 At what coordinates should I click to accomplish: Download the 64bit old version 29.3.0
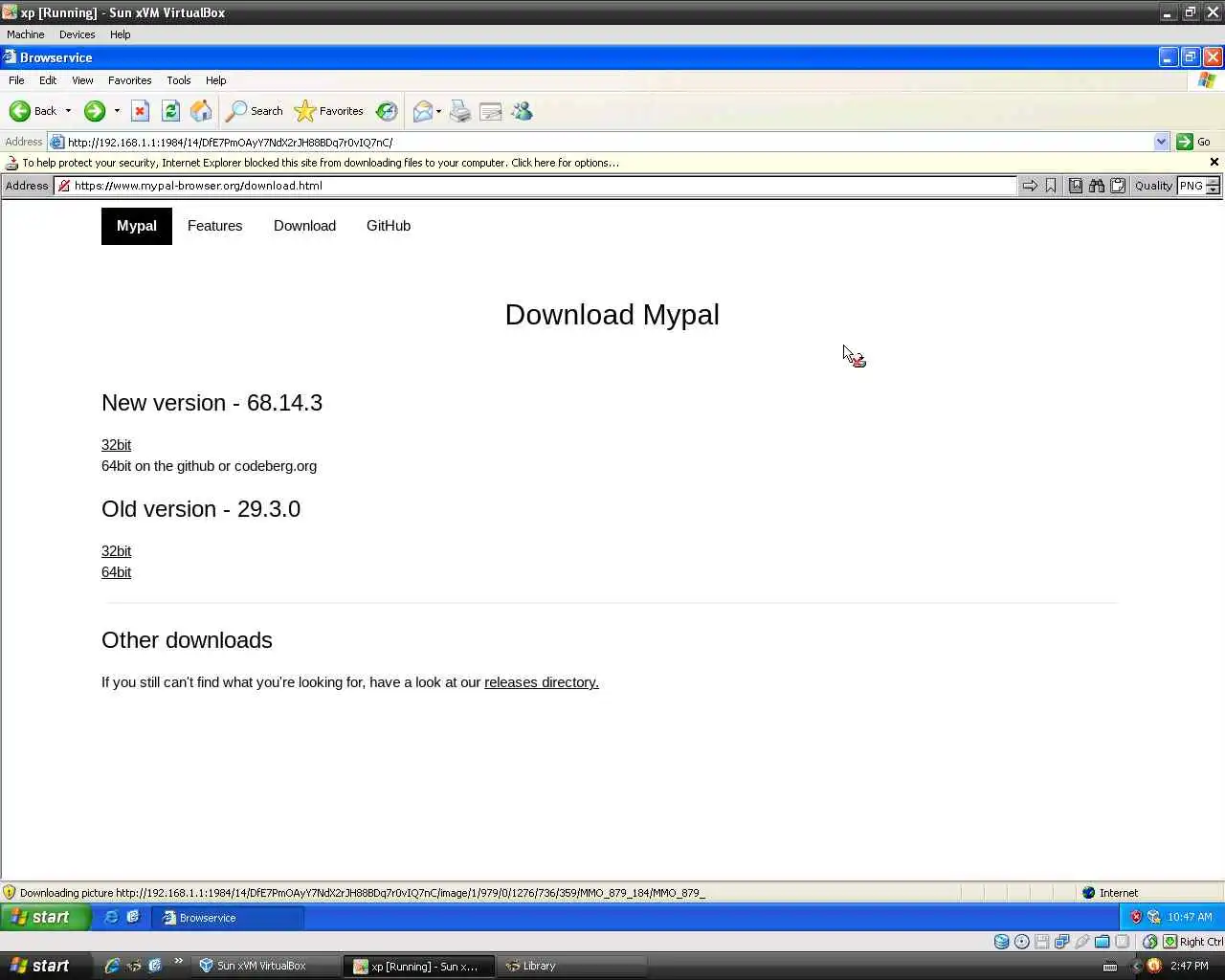pyautogui.click(x=116, y=572)
